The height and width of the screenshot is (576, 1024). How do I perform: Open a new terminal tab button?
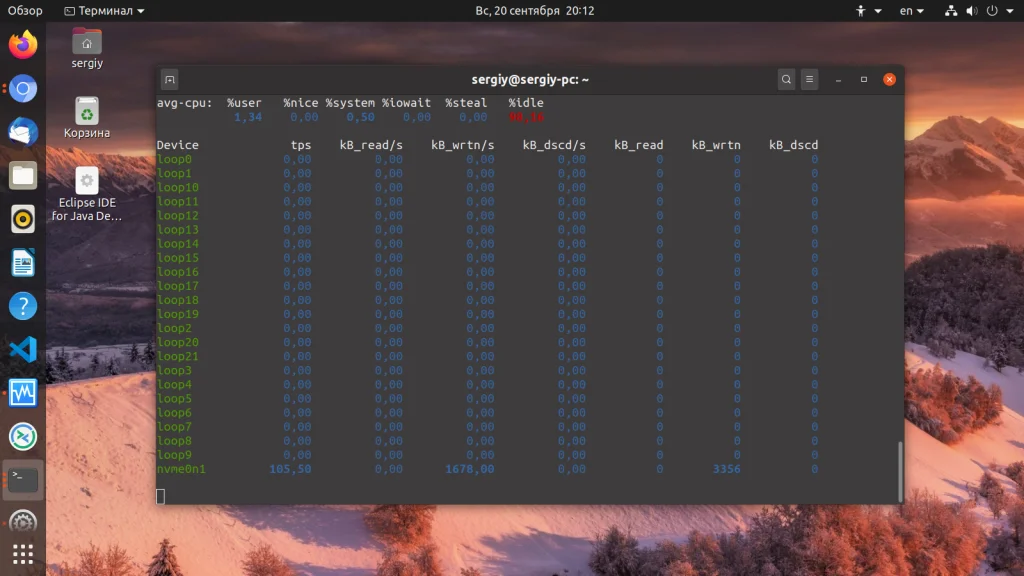click(x=170, y=80)
